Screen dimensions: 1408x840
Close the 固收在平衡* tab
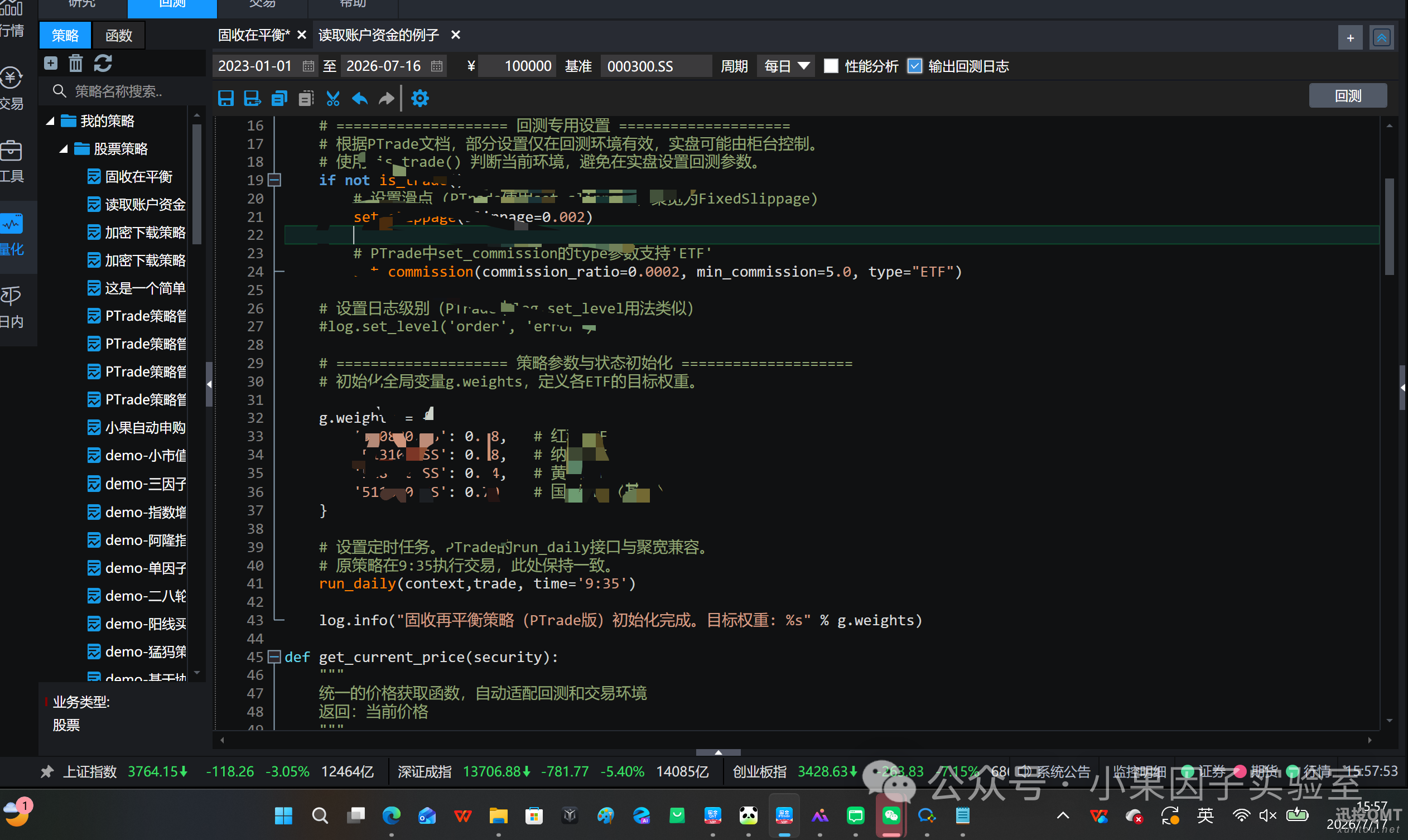pos(302,35)
